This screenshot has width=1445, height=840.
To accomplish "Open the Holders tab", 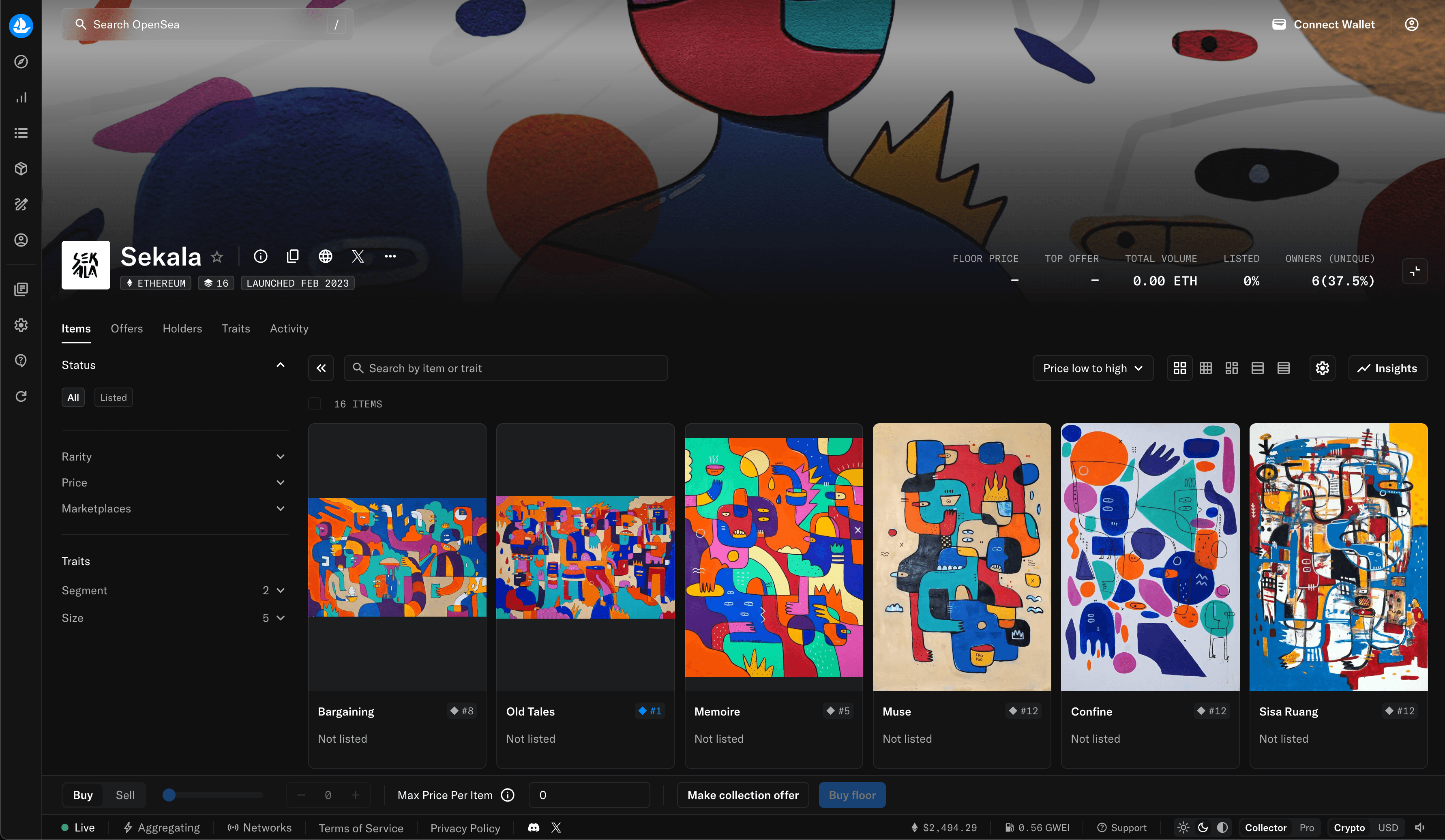I will (x=182, y=328).
